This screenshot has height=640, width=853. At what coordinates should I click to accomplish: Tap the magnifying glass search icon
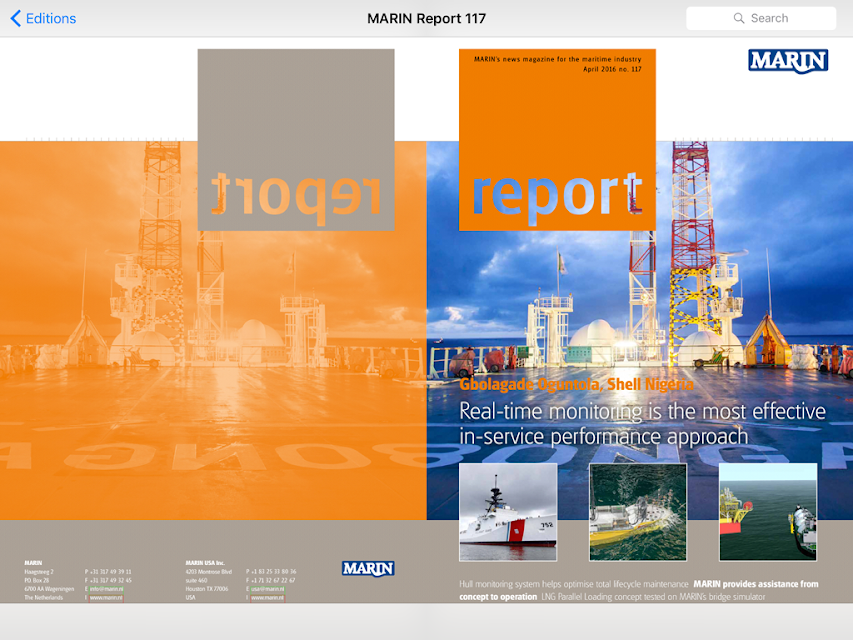click(x=738, y=19)
